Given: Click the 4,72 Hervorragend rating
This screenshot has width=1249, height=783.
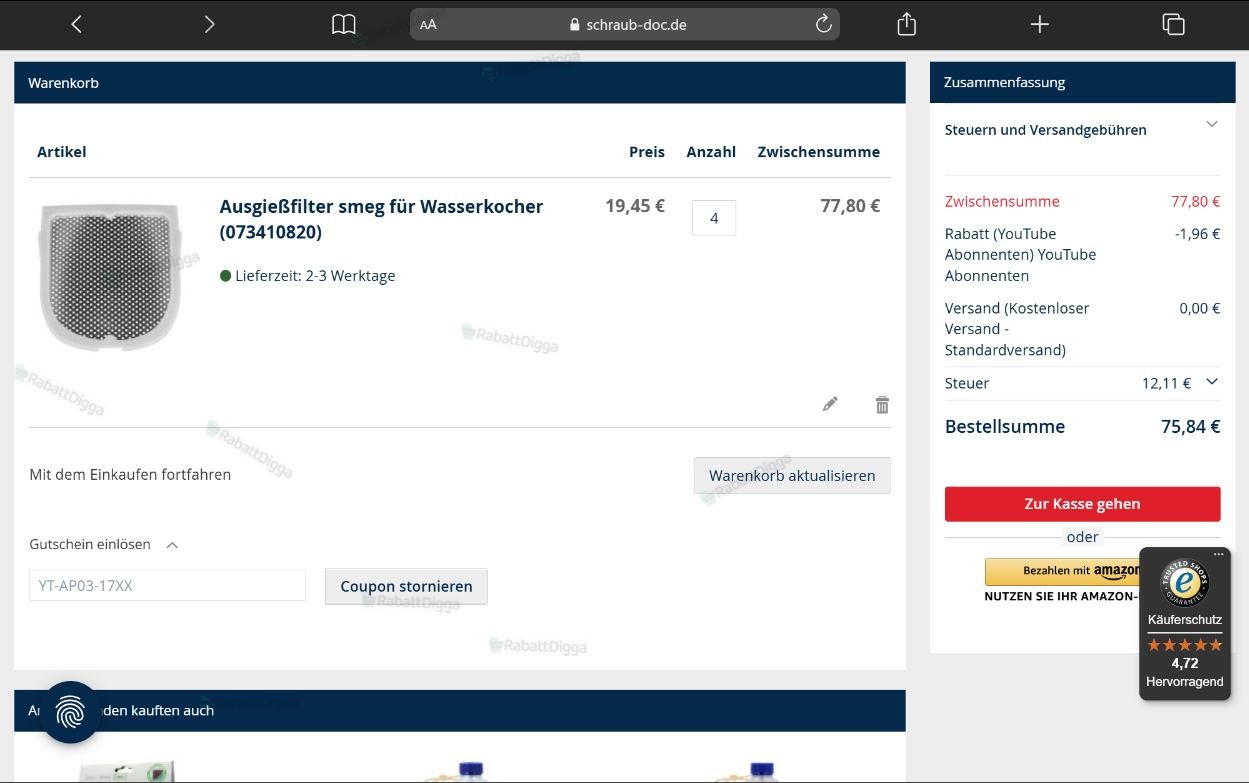Looking at the screenshot, I should coord(1185,672).
